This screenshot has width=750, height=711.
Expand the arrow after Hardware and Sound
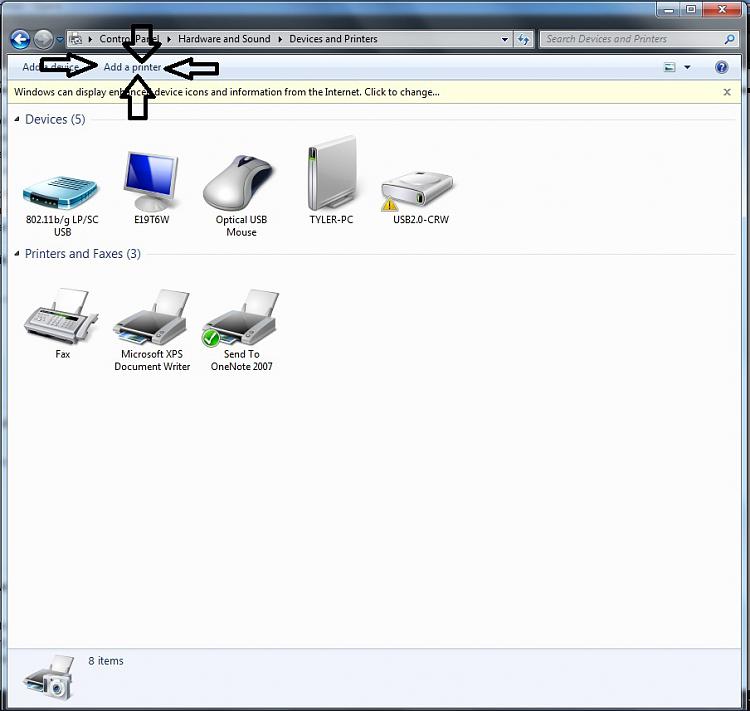280,39
